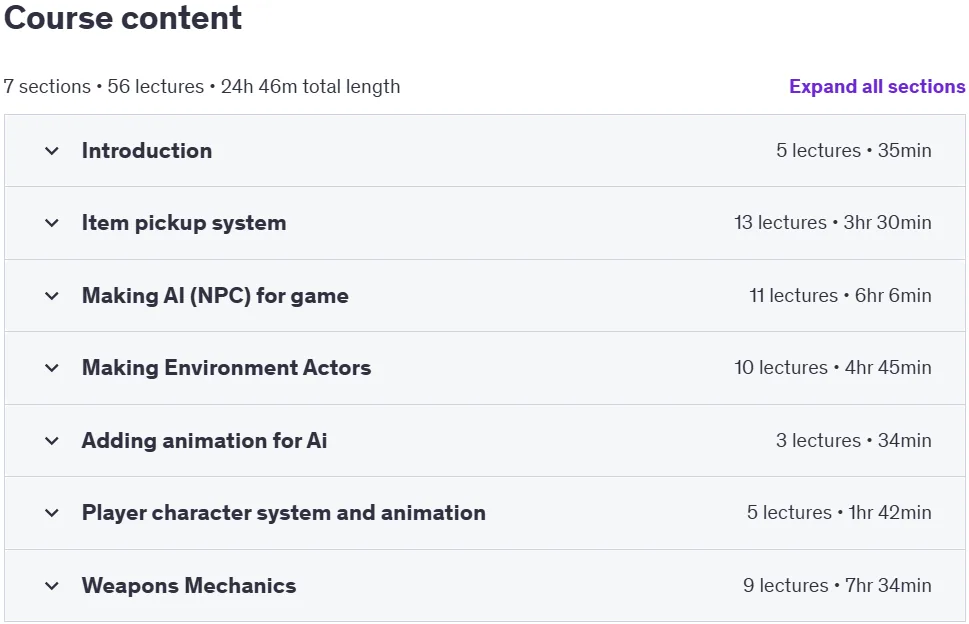
Task: Expand Adding animation for Ai chevron
Action: (52, 441)
